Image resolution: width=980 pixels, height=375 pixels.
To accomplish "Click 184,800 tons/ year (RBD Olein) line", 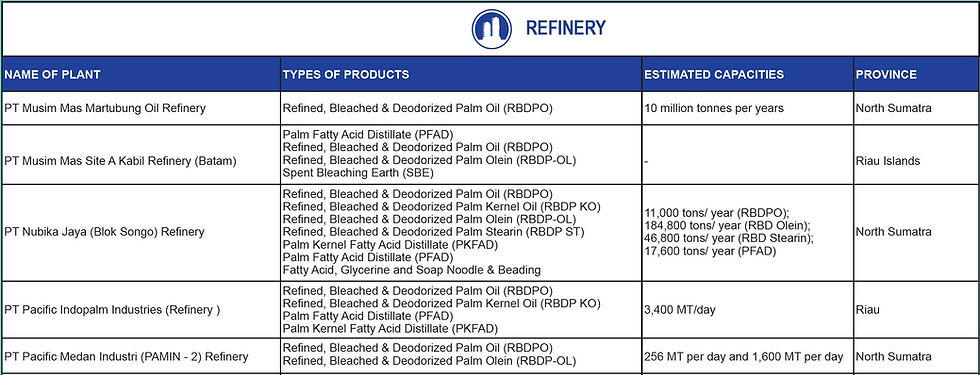I will tap(727, 226).
